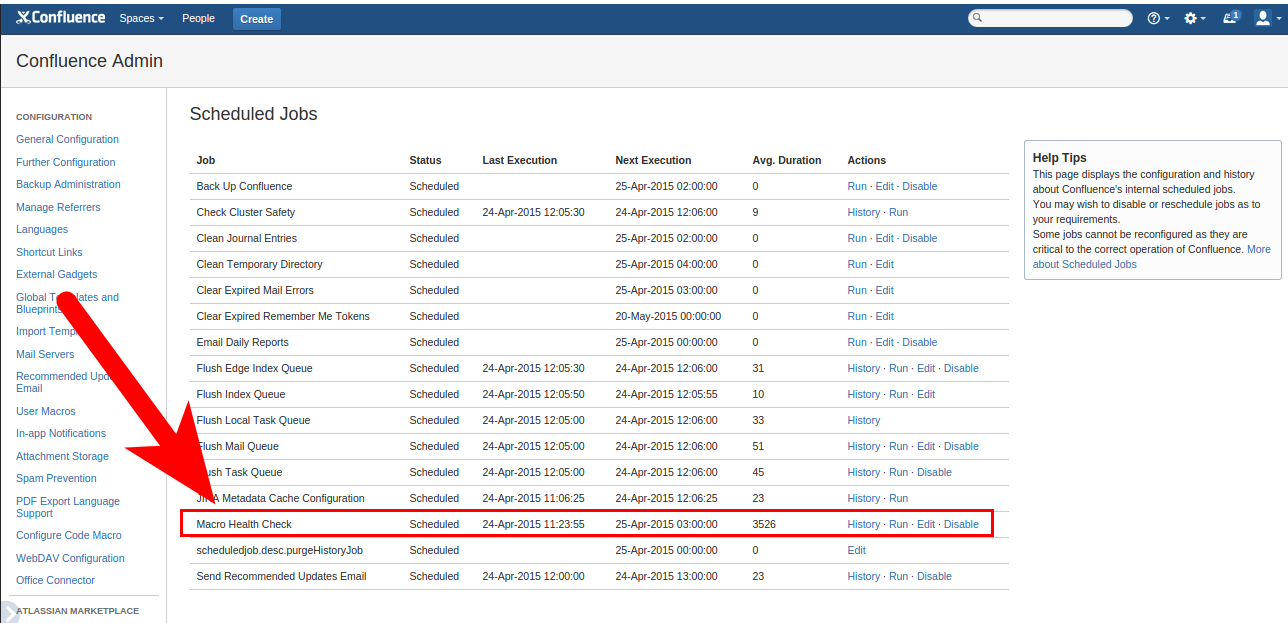Image resolution: width=1288 pixels, height=623 pixels.
Task: Expand the sidebar with bottom-left chevron icon
Action: pyautogui.click(x=8, y=612)
